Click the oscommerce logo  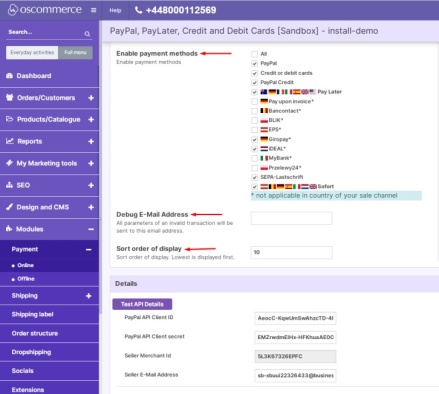tap(45, 10)
